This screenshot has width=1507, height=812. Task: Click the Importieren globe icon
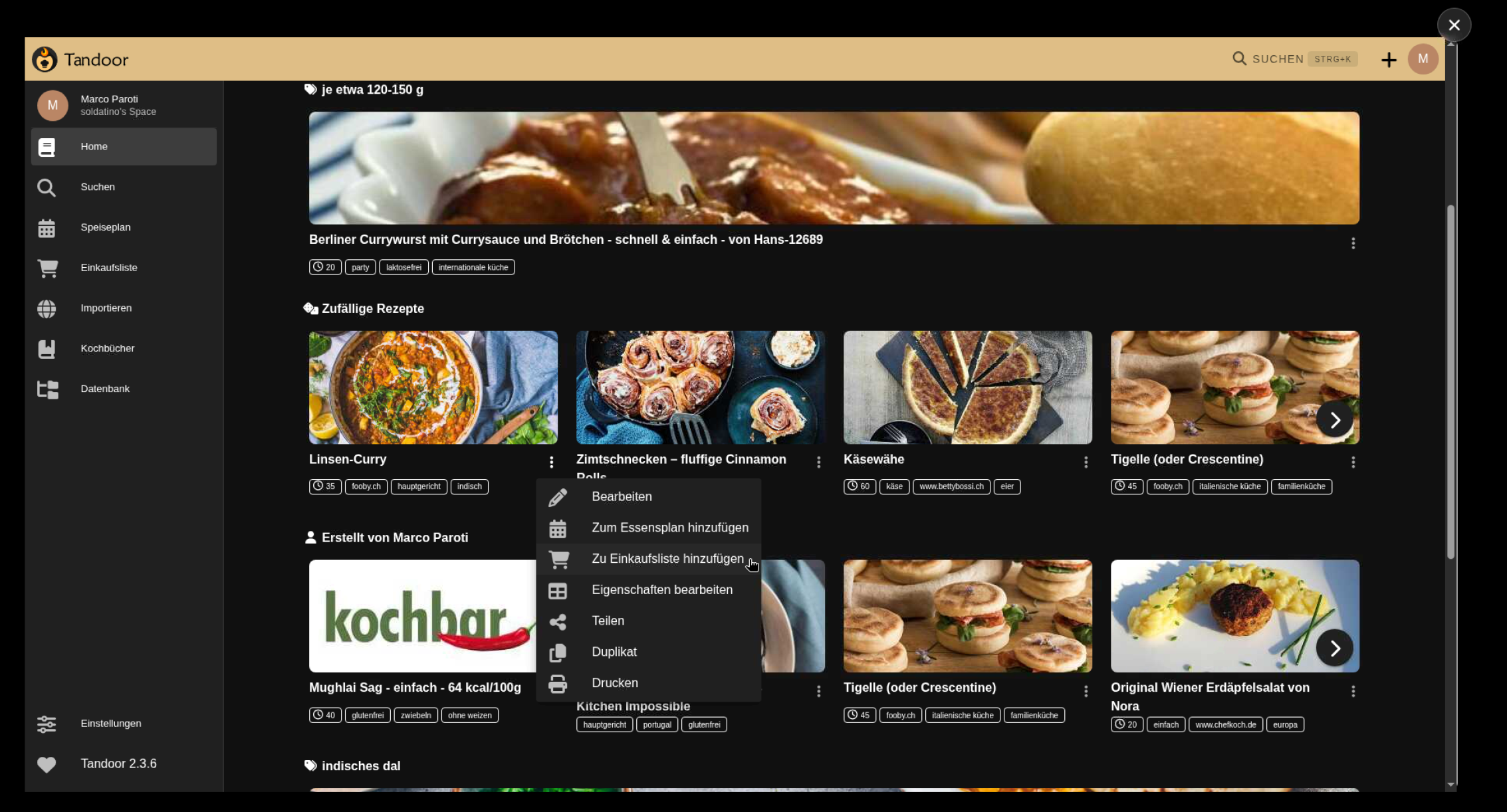(47, 309)
